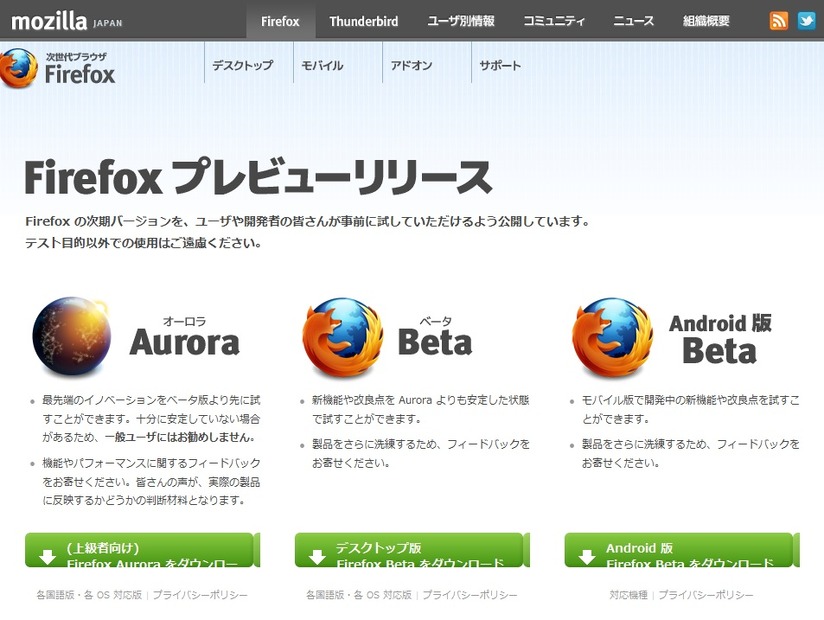Click the Android 版 Beta heading
This screenshot has height=620, width=824.
click(x=720, y=339)
